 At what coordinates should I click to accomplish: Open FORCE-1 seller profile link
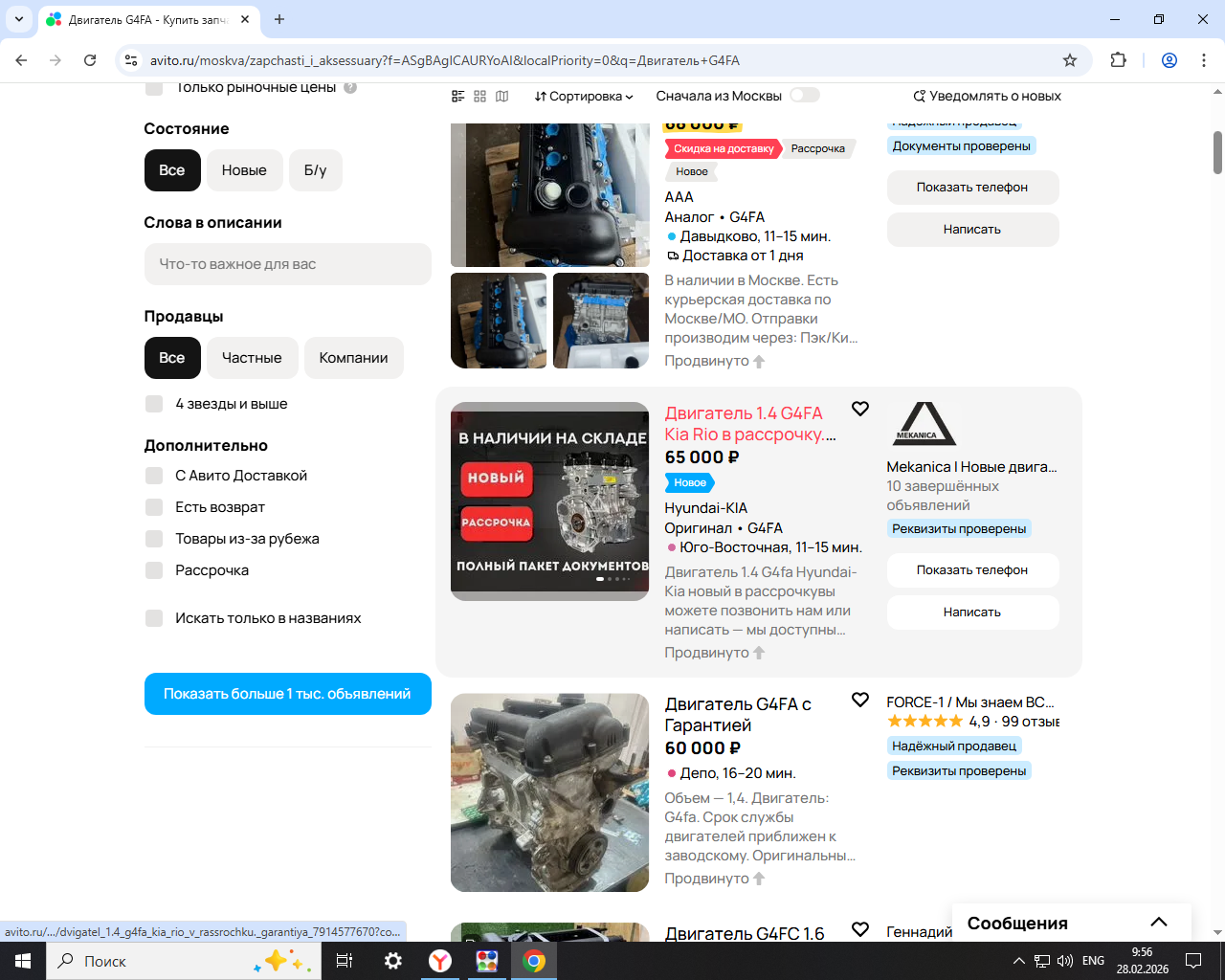click(x=970, y=702)
